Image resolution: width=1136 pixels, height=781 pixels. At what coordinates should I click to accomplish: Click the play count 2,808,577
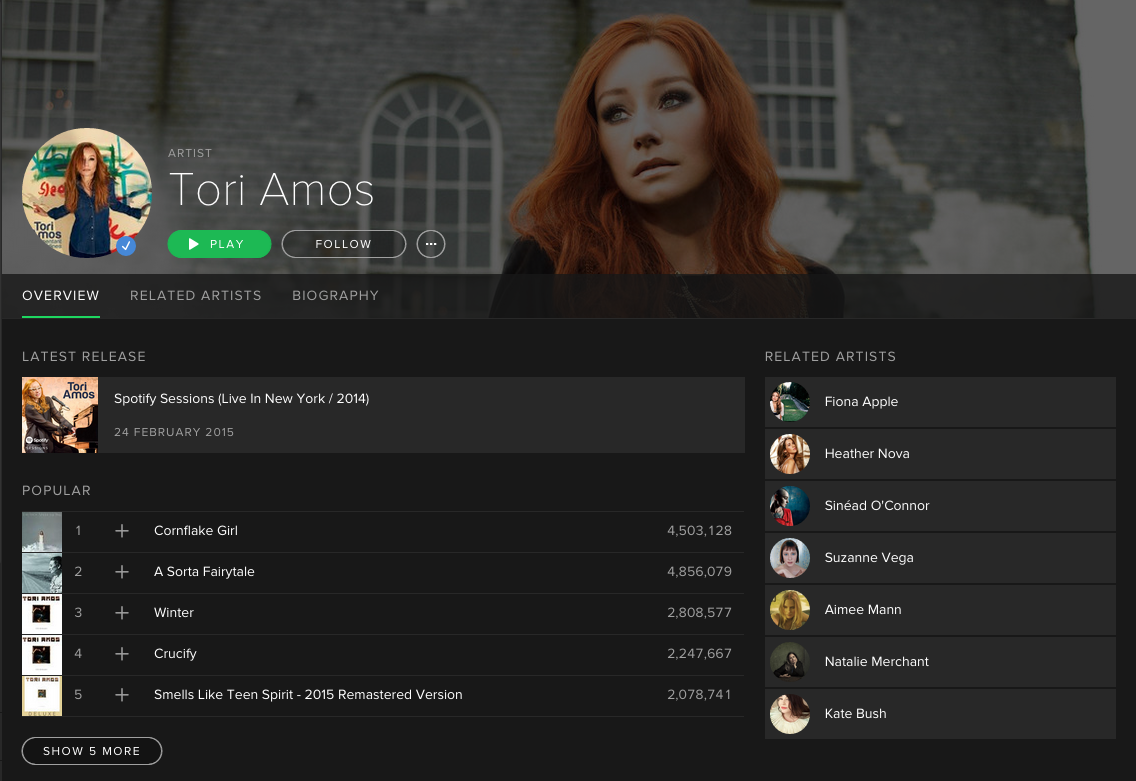click(x=699, y=612)
